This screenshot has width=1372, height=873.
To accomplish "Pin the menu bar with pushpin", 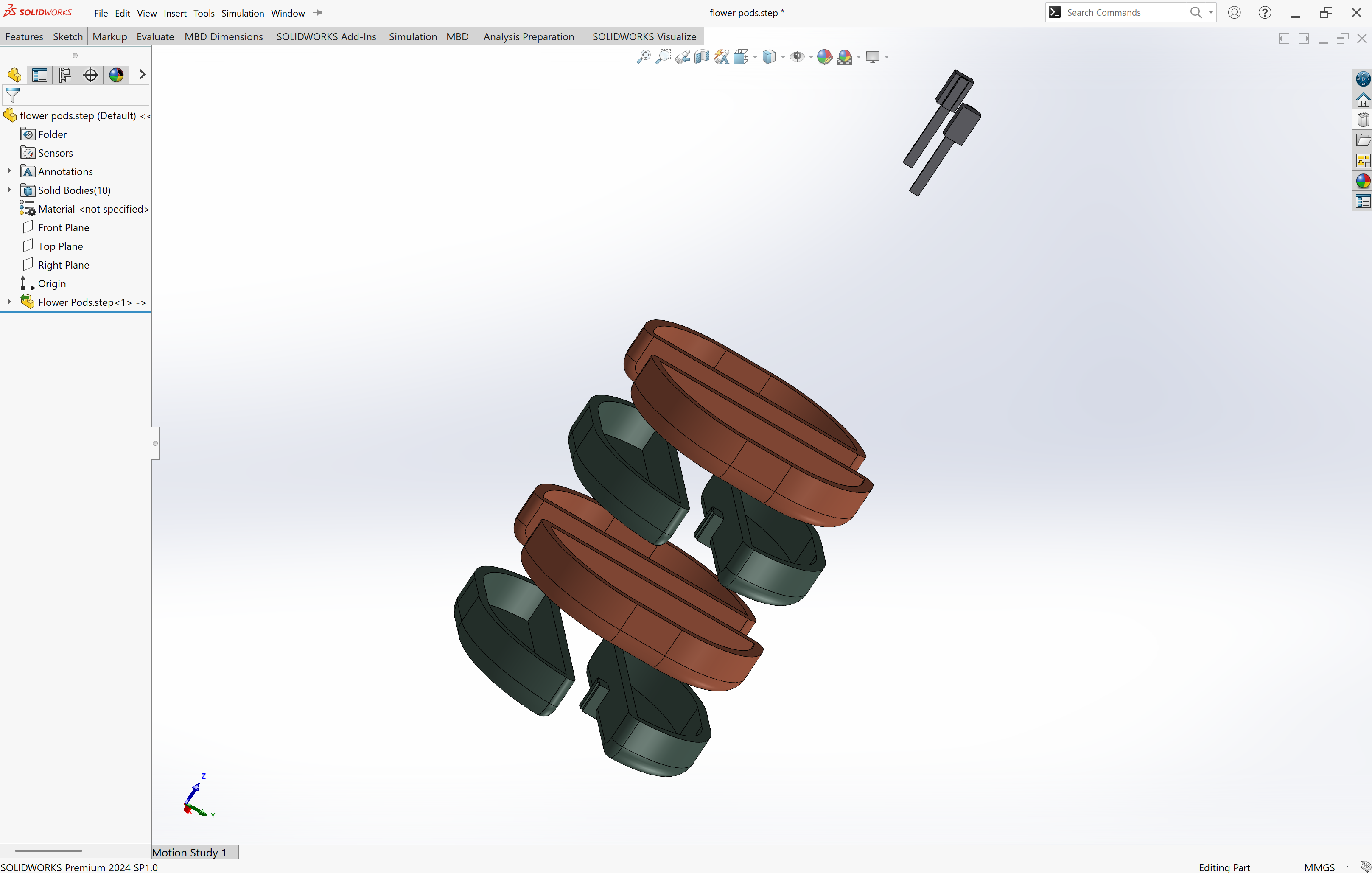I will (318, 13).
